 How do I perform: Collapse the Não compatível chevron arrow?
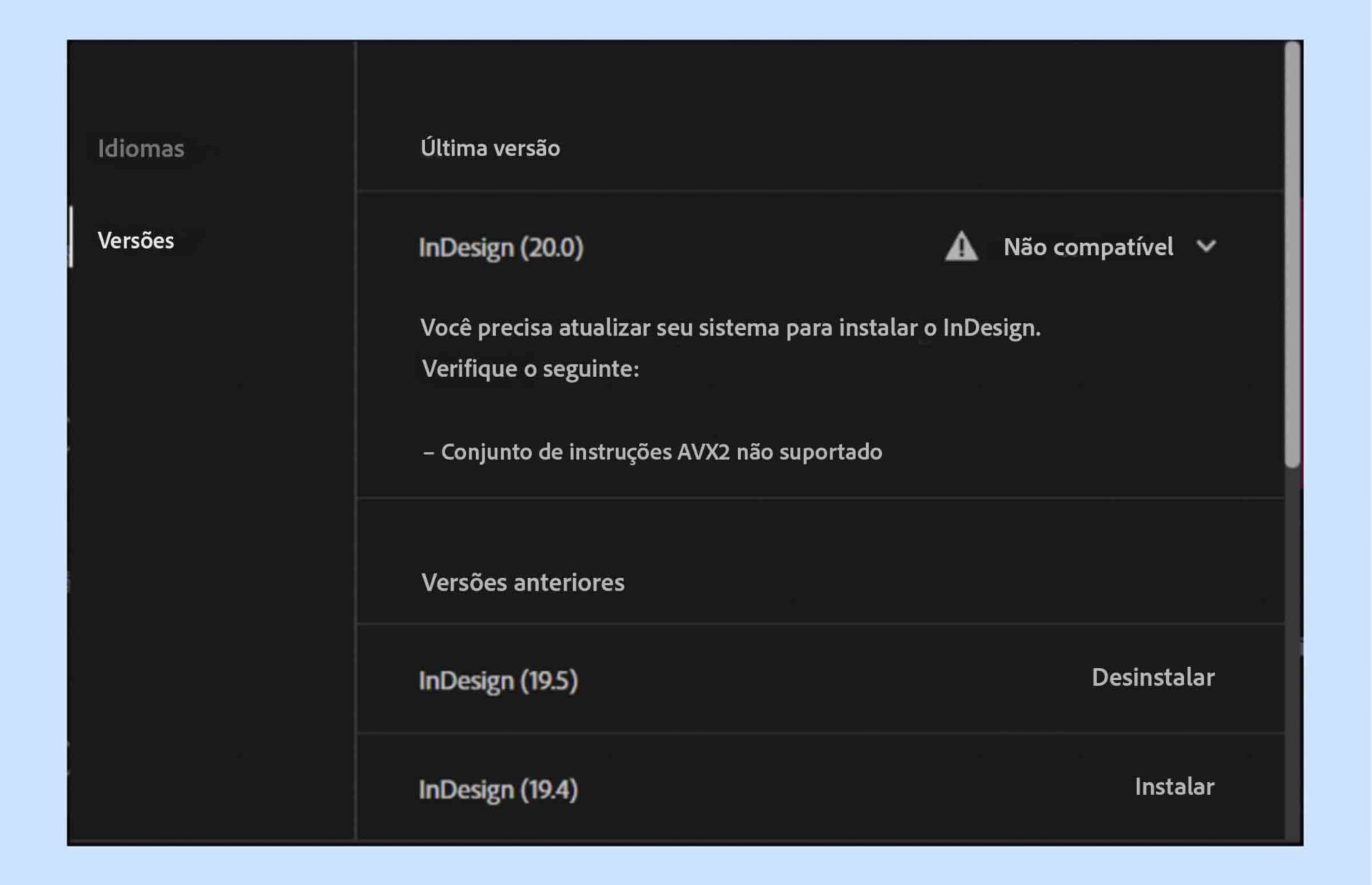[1206, 246]
